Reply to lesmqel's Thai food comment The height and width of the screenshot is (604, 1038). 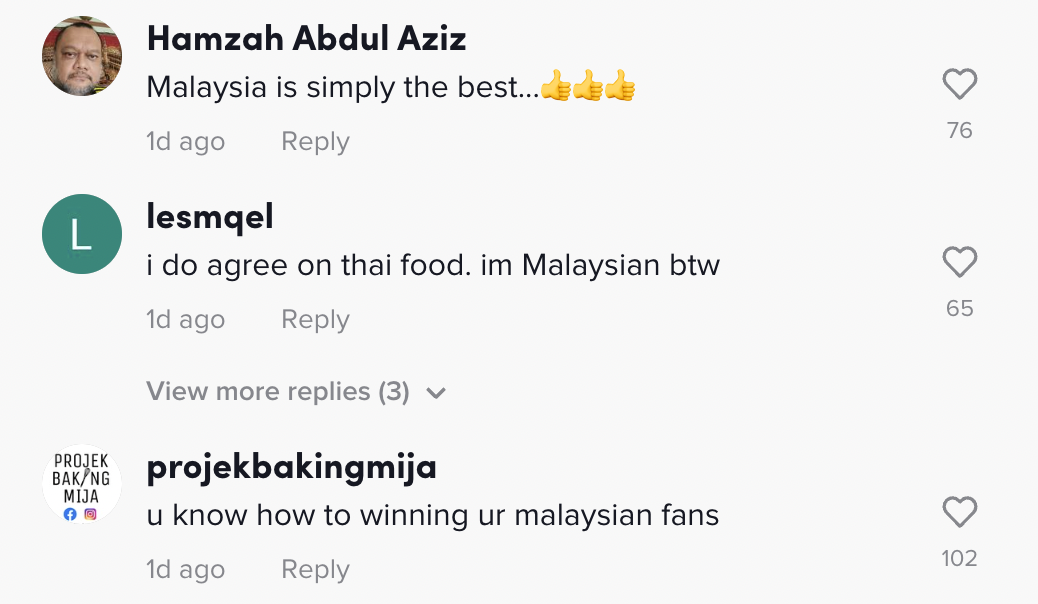(x=315, y=320)
